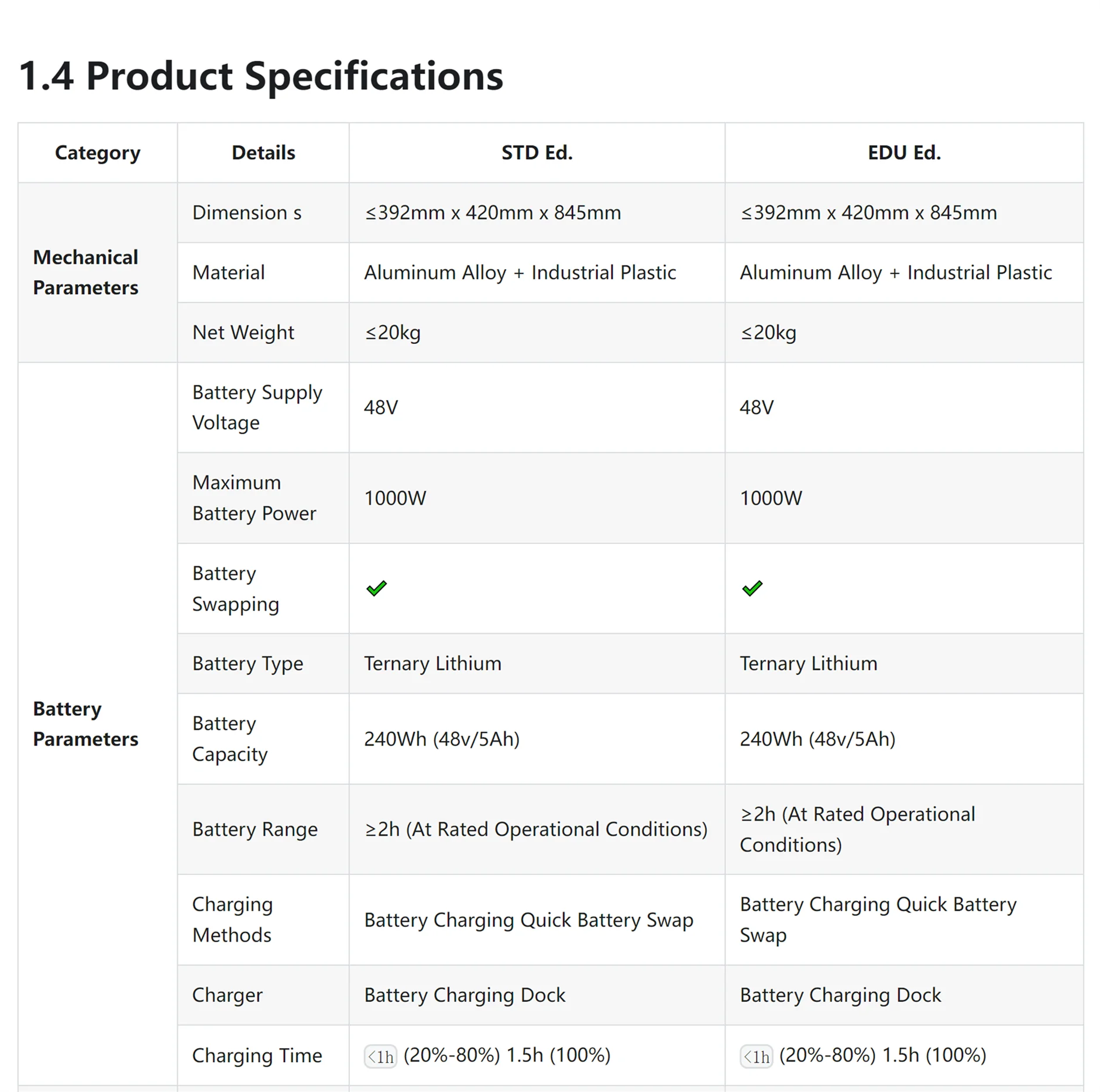Select the Category column header
Viewport: 1100px width, 1092px height.
pyautogui.click(x=98, y=153)
